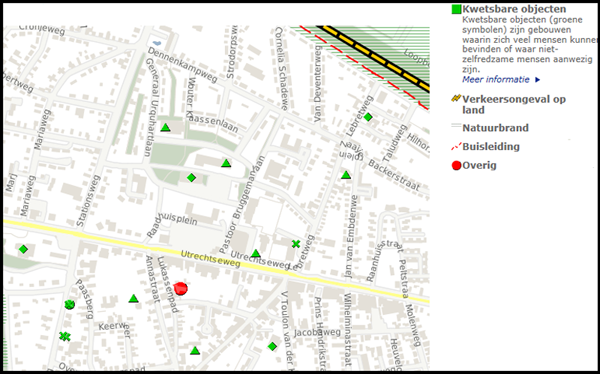
Task: Click the green triangle near Klaassenlaan building
Action: (226, 163)
